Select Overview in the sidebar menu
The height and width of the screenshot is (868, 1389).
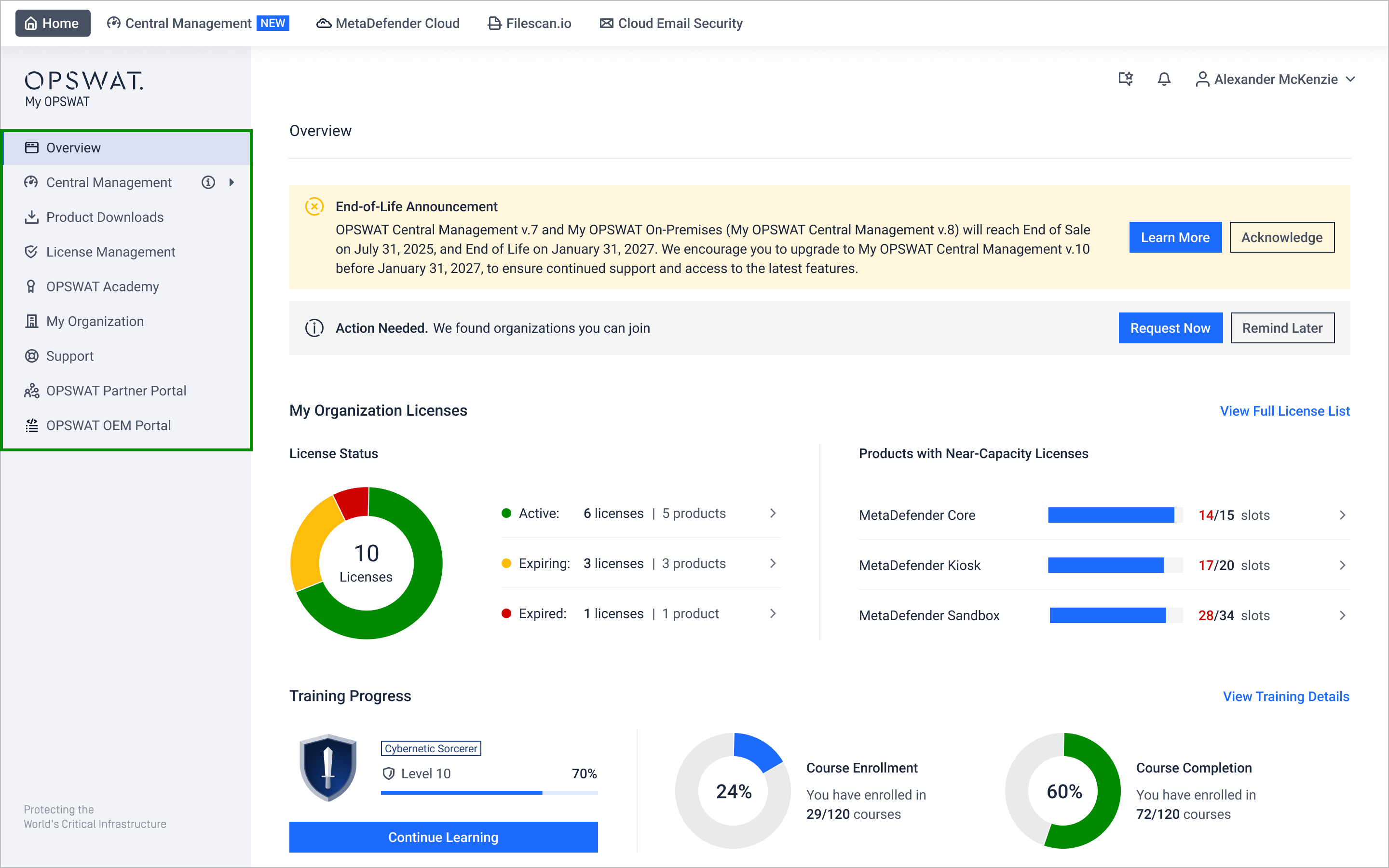tap(127, 148)
